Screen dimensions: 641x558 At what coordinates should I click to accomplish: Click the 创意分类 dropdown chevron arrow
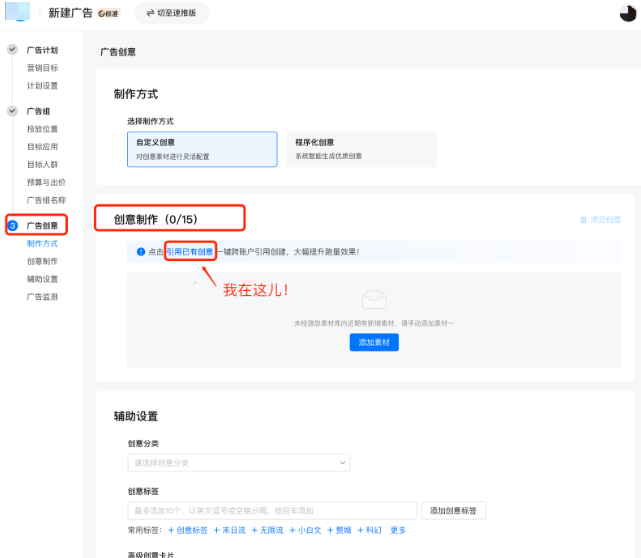tap(342, 463)
